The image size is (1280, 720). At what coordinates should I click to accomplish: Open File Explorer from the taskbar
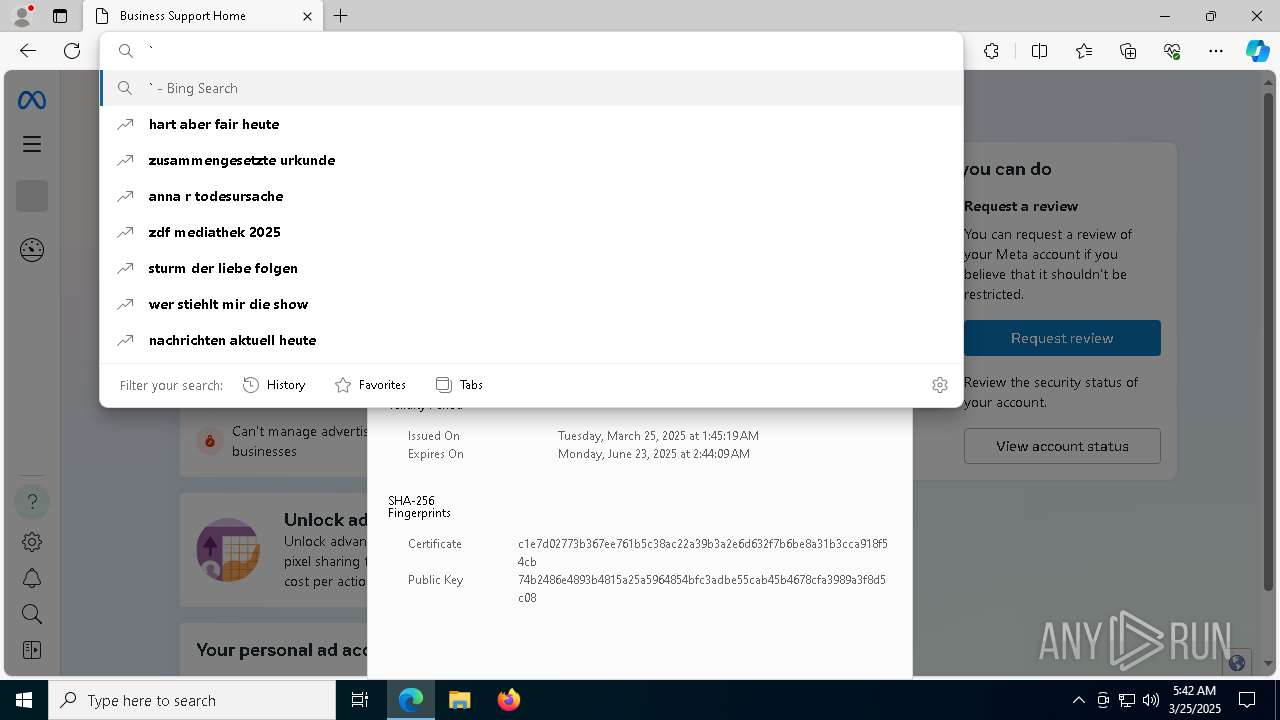tap(459, 700)
